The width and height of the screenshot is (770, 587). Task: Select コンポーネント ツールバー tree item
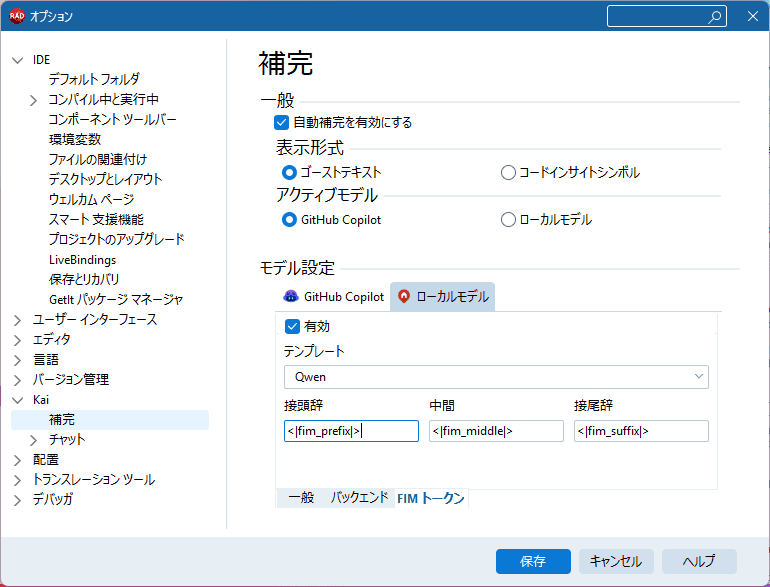(x=112, y=119)
